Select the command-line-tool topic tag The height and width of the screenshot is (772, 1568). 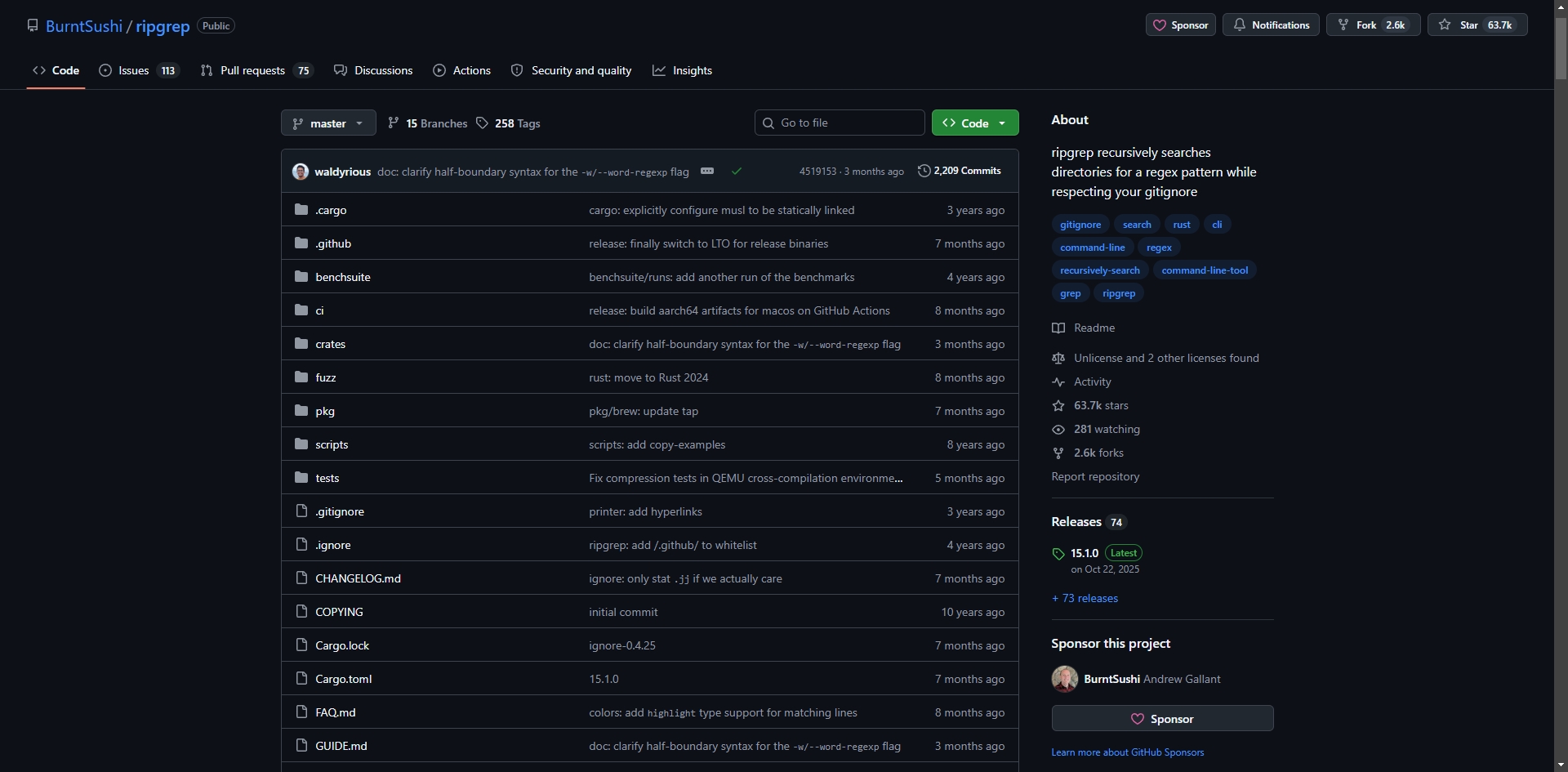1205,270
